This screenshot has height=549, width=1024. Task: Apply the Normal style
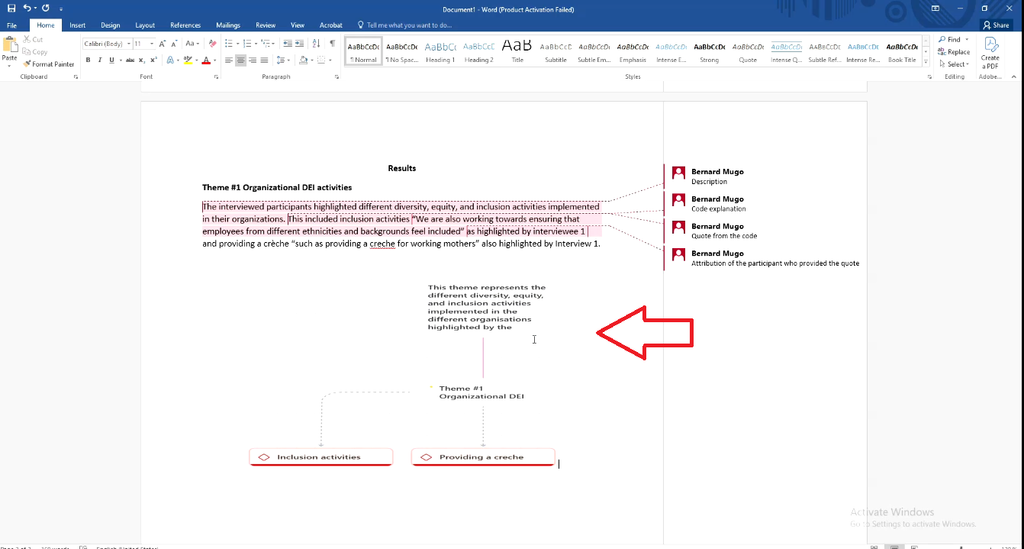tap(363, 52)
